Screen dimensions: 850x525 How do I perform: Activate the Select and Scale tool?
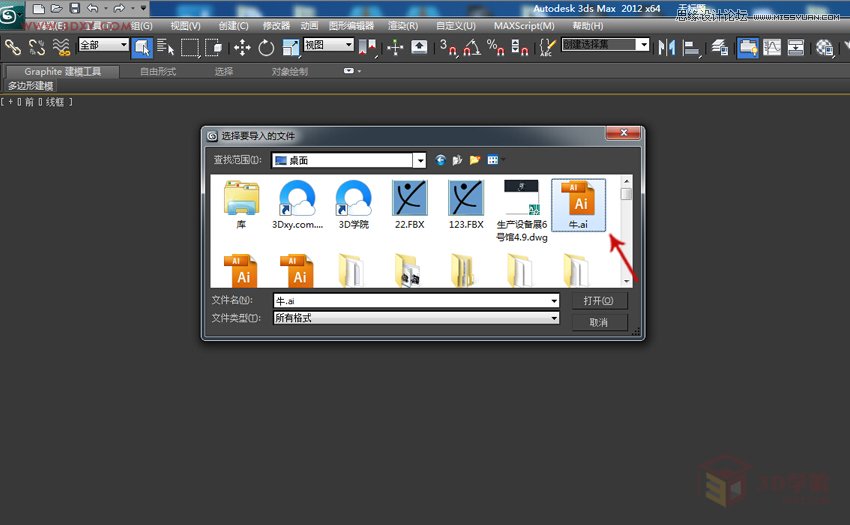coord(290,48)
